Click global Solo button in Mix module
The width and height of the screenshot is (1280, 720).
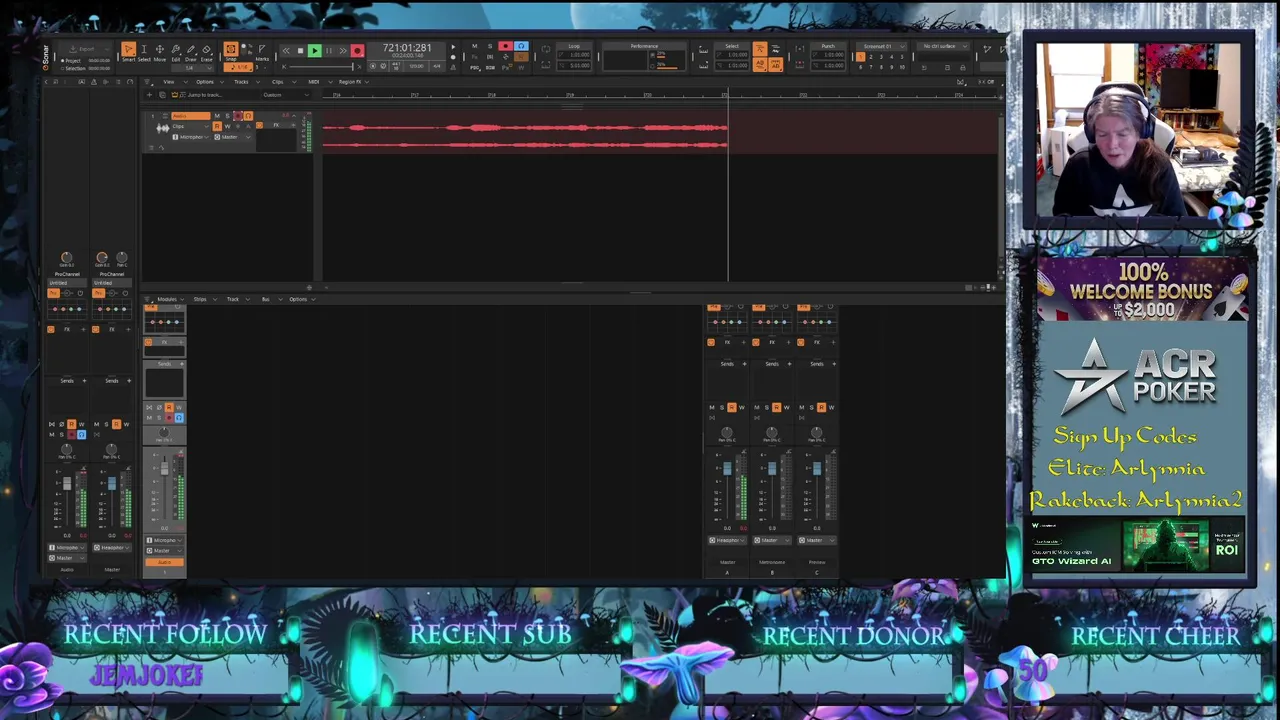490,46
